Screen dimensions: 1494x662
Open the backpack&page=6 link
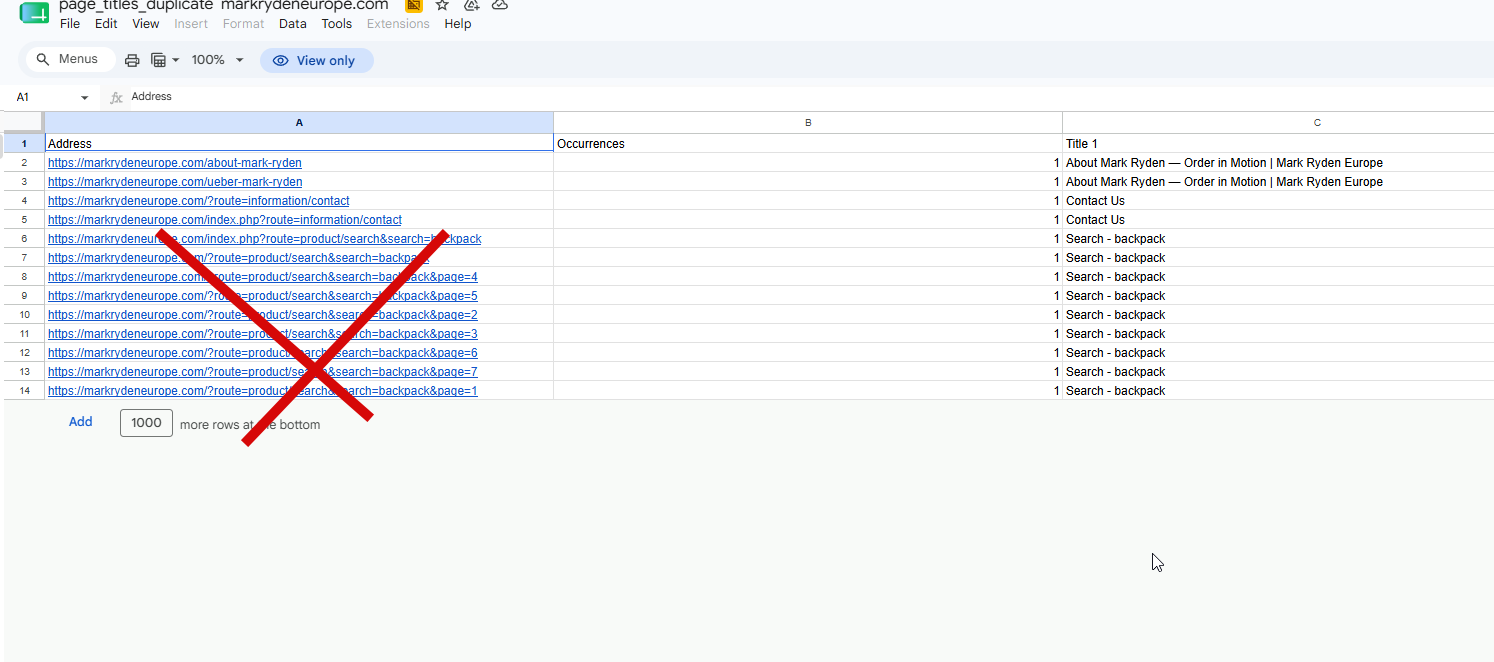click(263, 353)
